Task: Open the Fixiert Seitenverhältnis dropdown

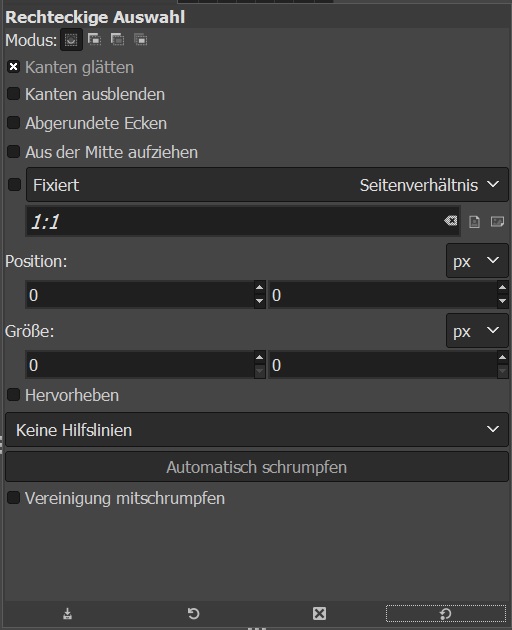Action: click(267, 185)
